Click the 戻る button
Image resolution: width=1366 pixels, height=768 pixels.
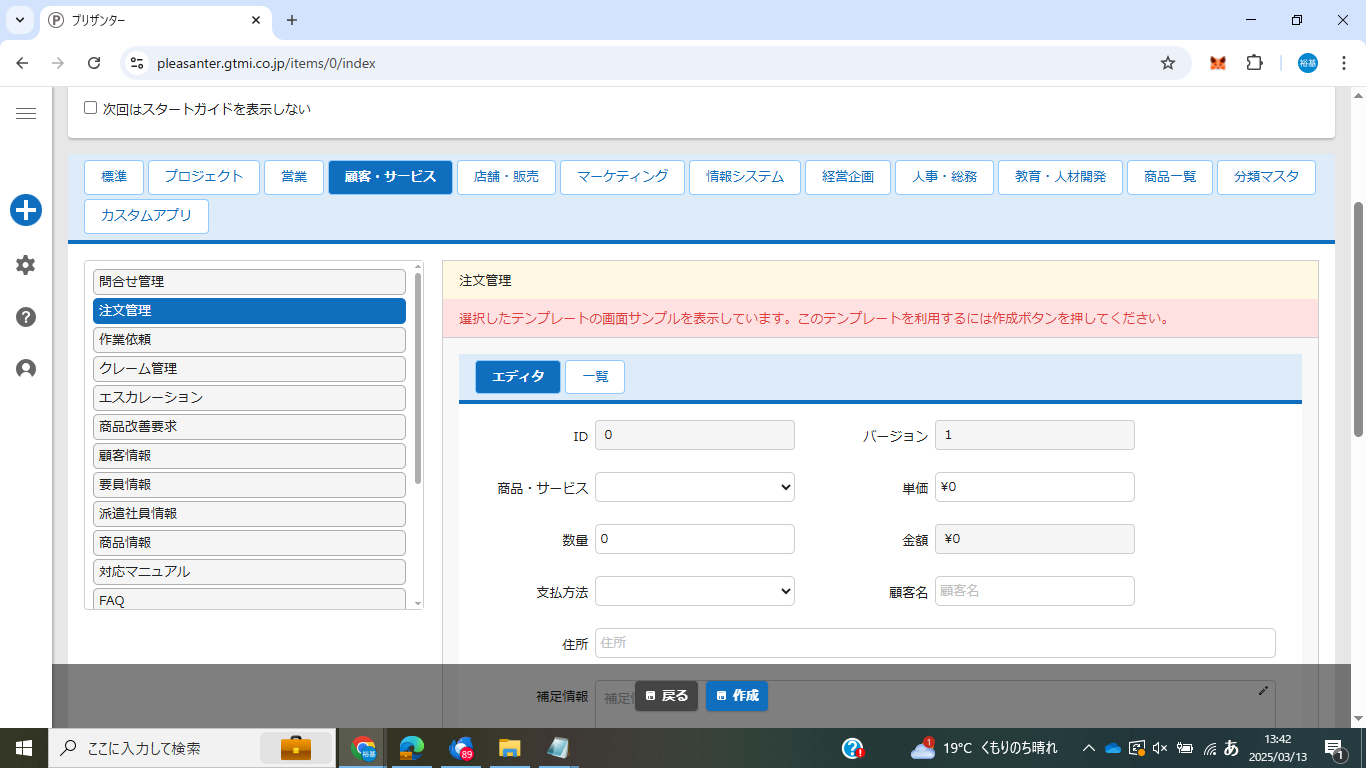666,696
